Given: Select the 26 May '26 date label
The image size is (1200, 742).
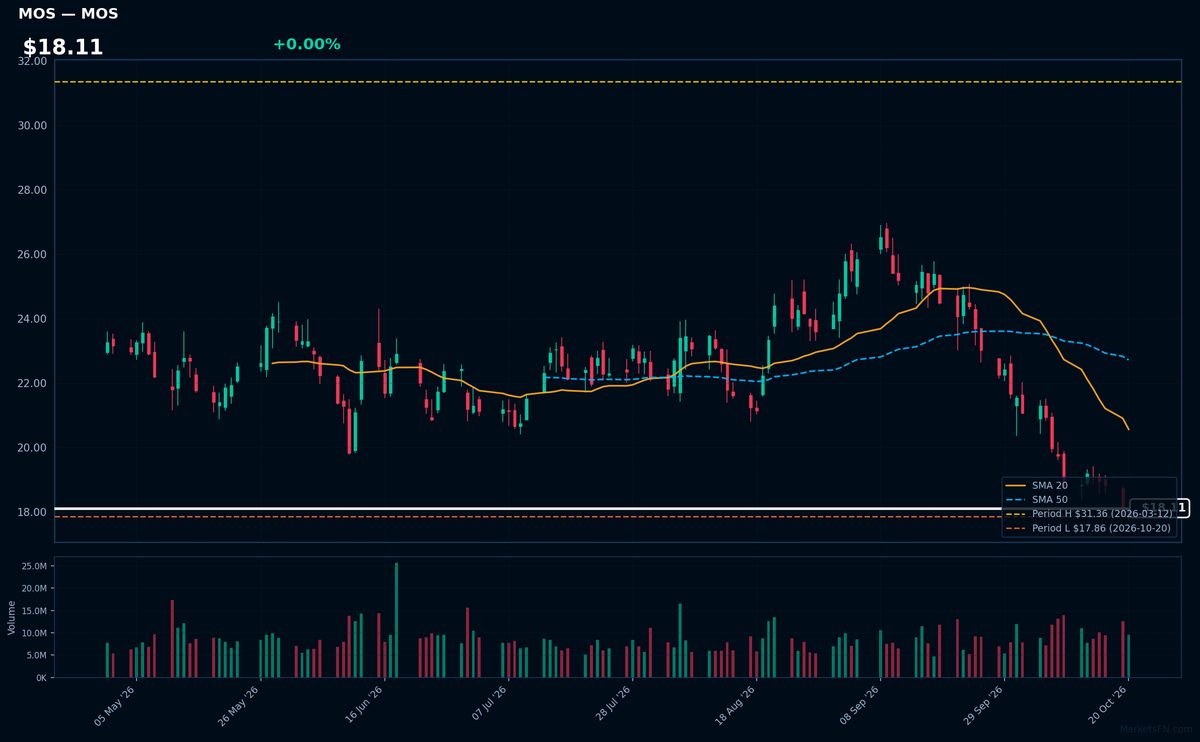Looking at the screenshot, I should [x=238, y=708].
